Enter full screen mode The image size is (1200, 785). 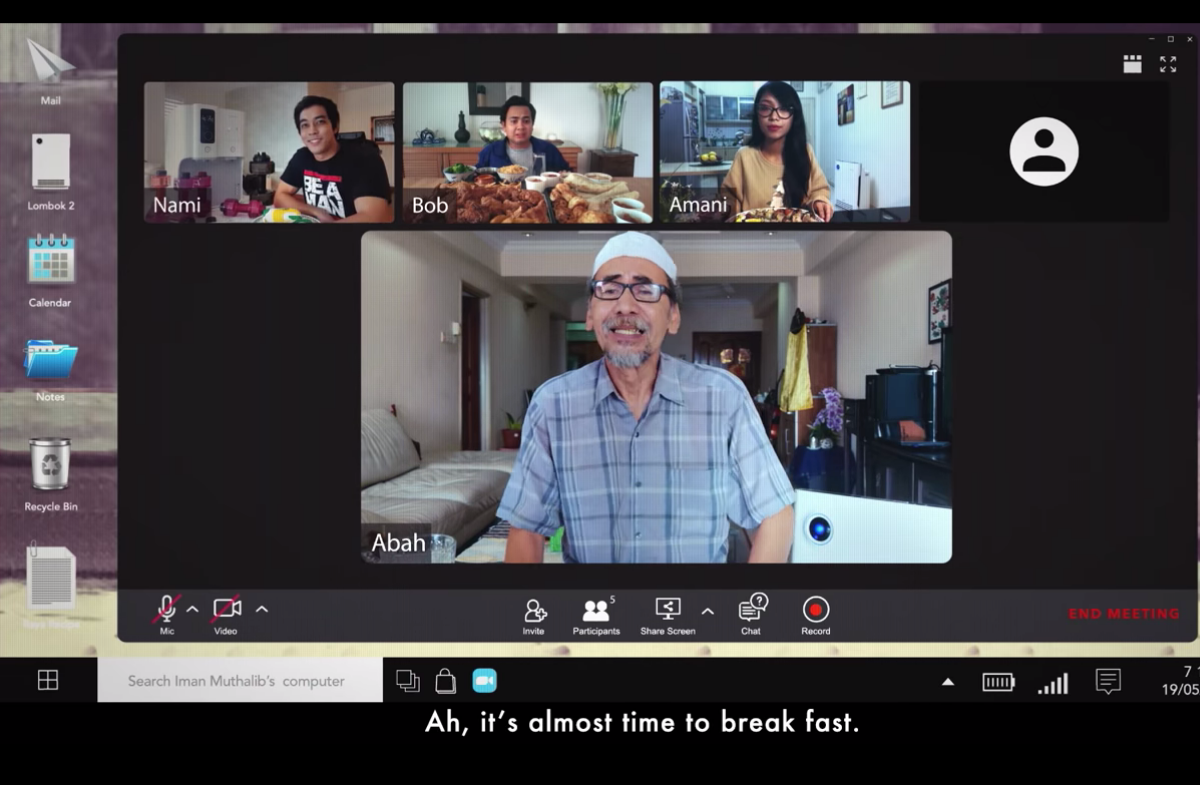point(1168,65)
